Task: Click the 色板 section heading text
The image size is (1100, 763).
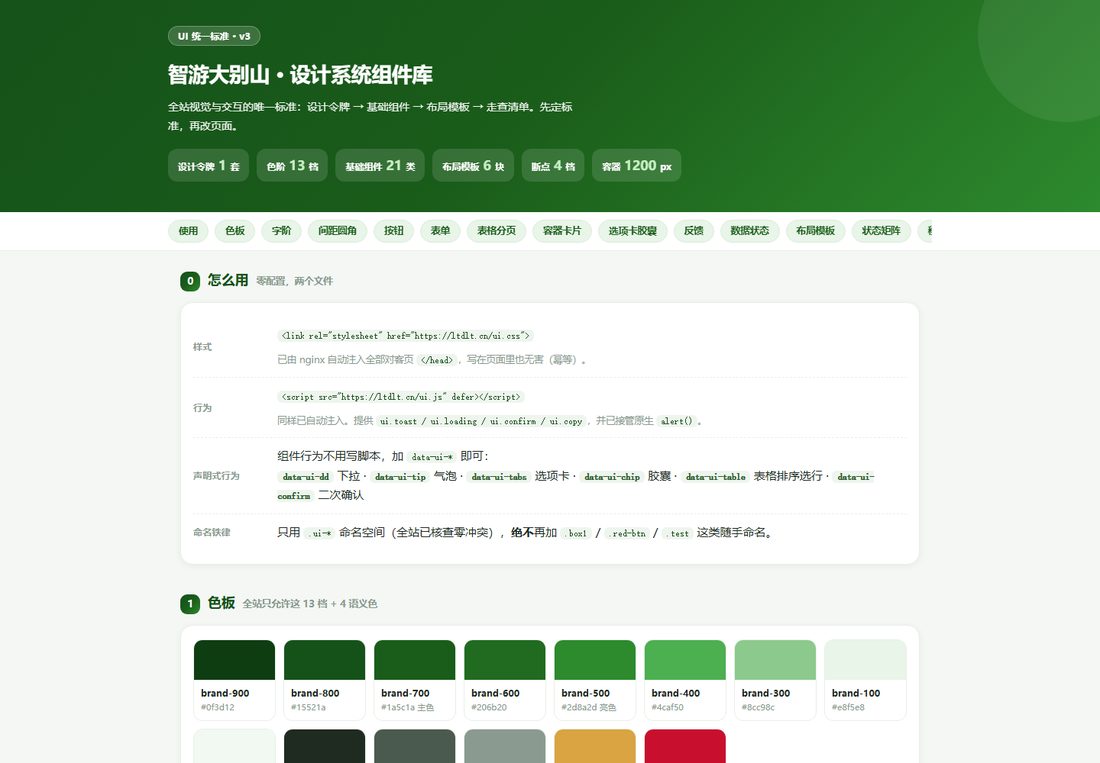Action: [221, 603]
